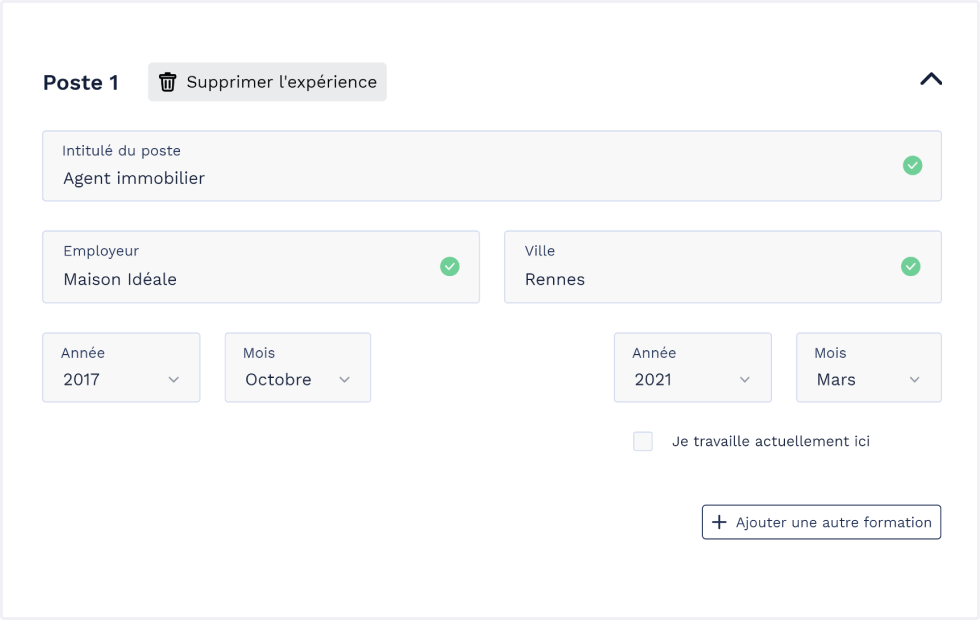Click the plus icon in Ajouter une autre formation
Screen dimensions: 980x620
click(x=721, y=521)
